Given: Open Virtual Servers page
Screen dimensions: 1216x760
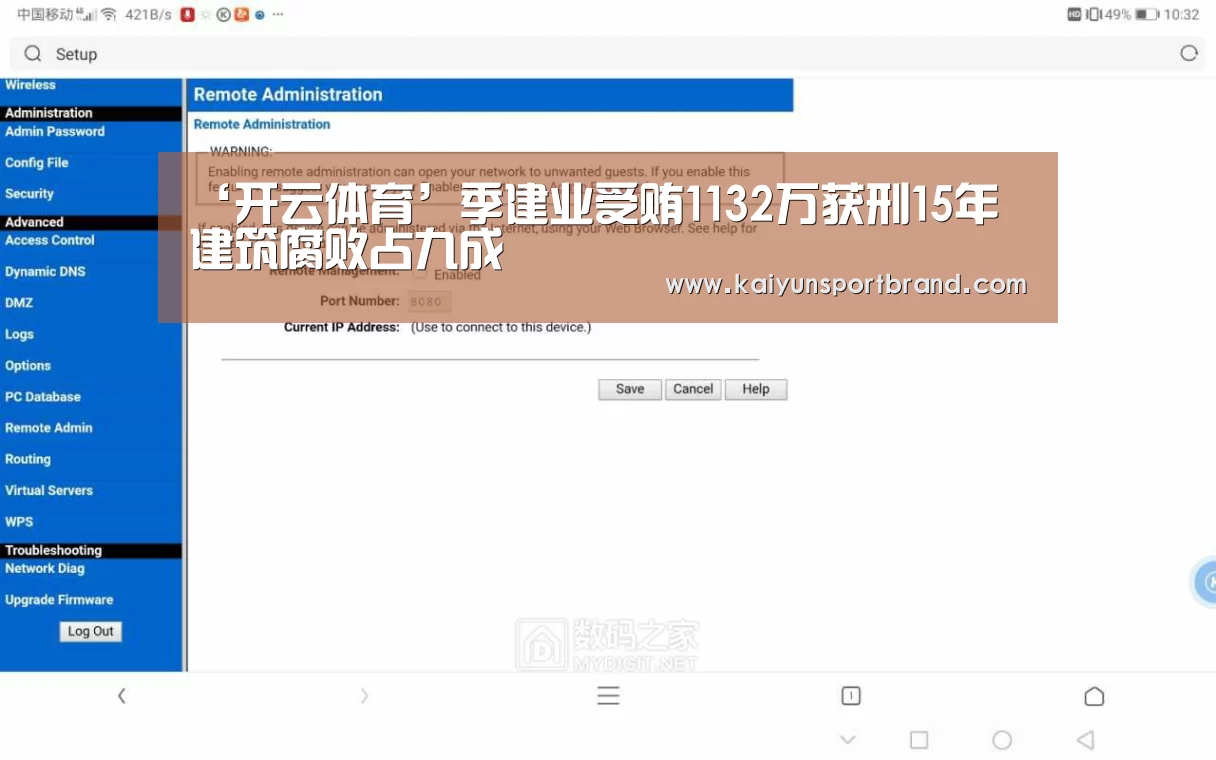Looking at the screenshot, I should [x=49, y=491].
